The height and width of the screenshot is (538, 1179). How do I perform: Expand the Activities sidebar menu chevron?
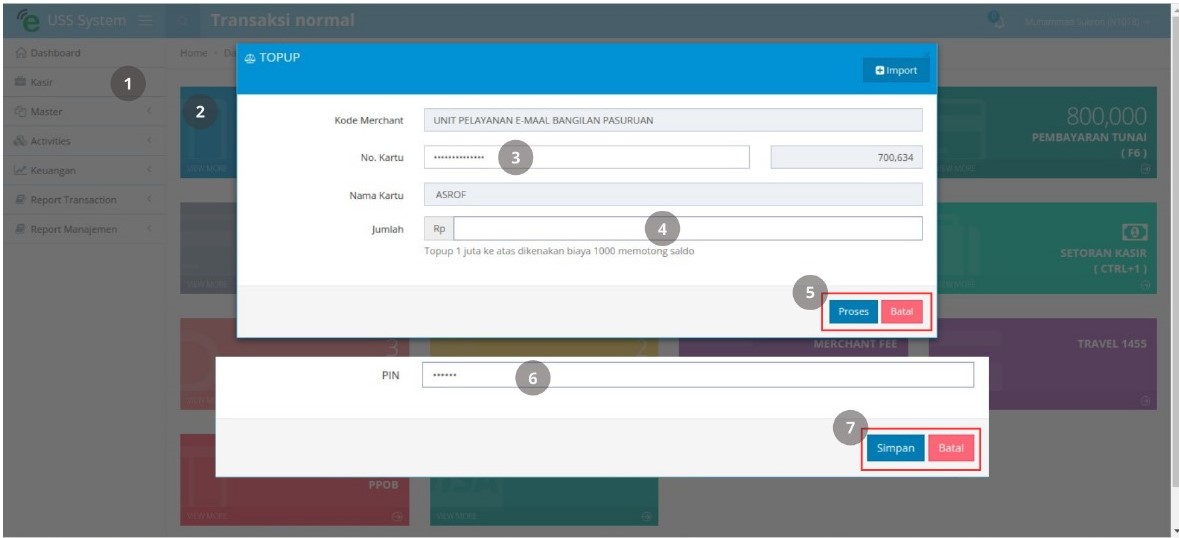[150, 141]
